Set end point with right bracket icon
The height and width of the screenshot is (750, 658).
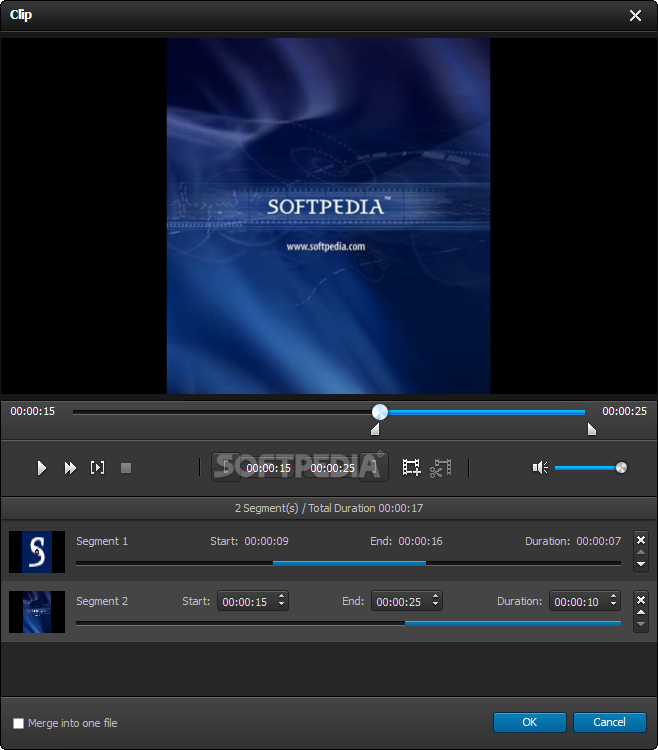coord(373,467)
